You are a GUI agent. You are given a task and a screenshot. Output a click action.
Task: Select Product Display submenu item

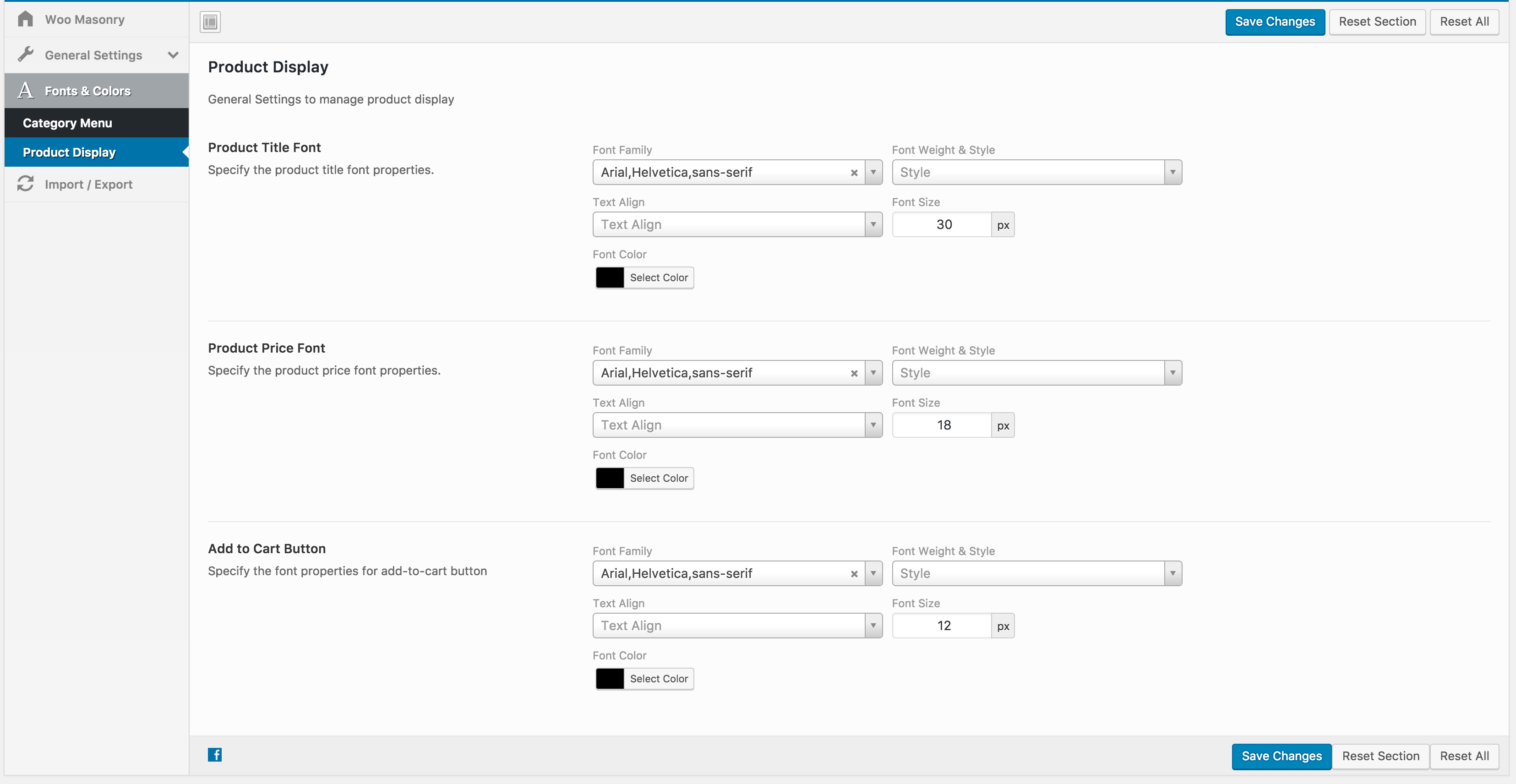(x=97, y=152)
